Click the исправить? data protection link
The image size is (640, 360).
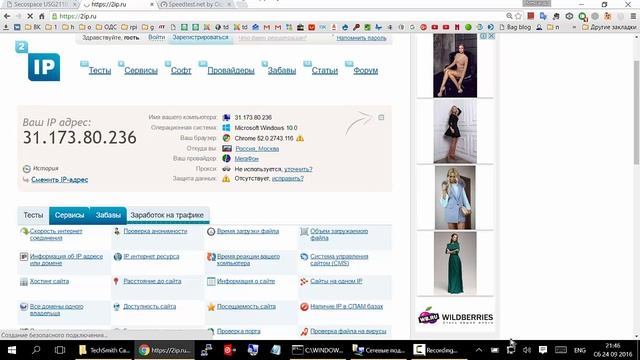(x=288, y=178)
